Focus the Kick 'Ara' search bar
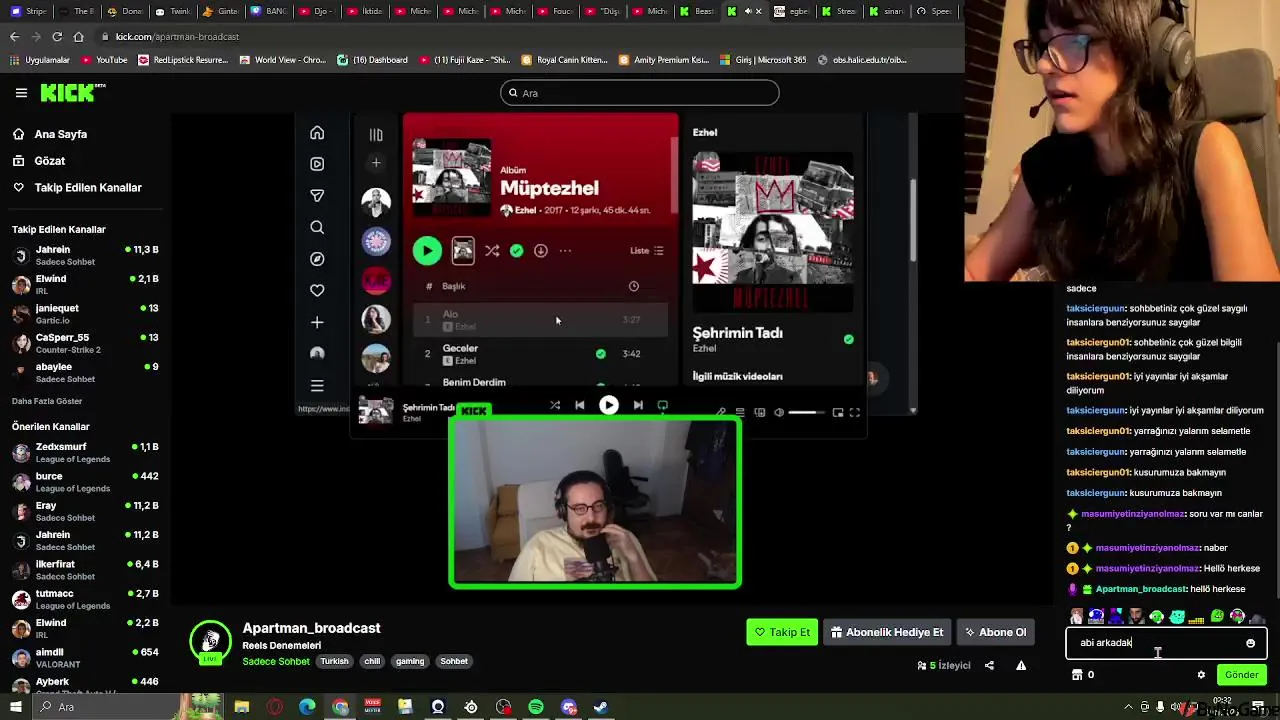This screenshot has width=1280, height=720. pos(640,93)
